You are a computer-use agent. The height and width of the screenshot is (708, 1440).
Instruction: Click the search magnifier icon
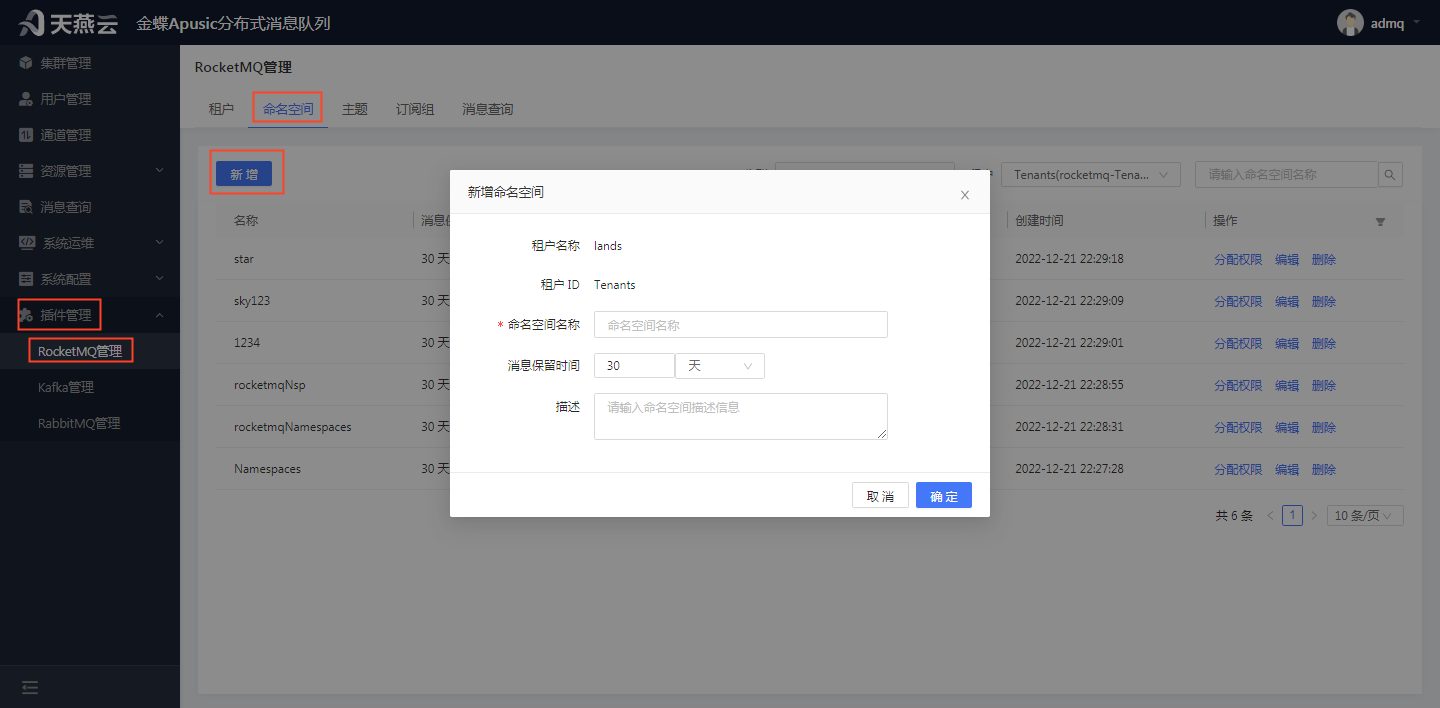coord(1390,175)
